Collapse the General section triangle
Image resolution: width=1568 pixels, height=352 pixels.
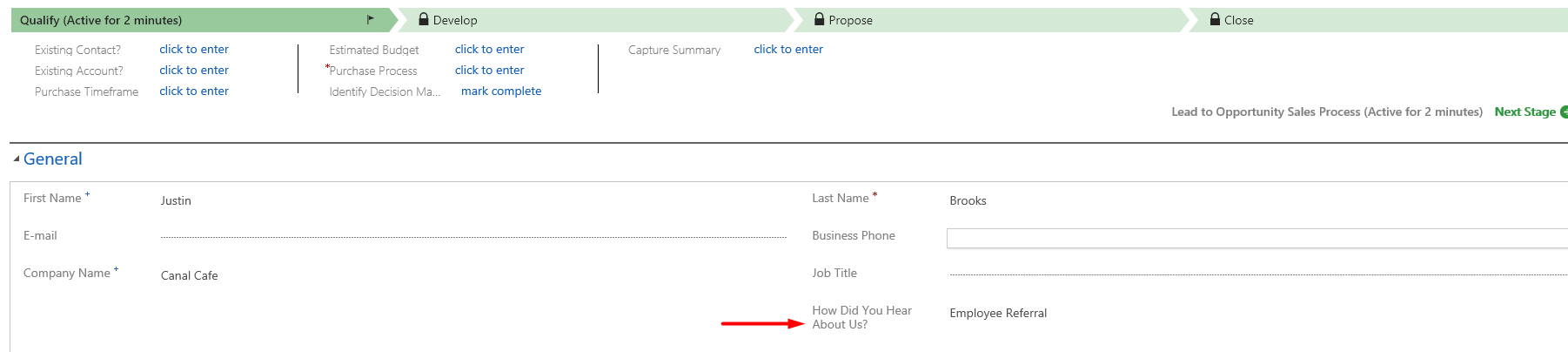pyautogui.click(x=17, y=159)
